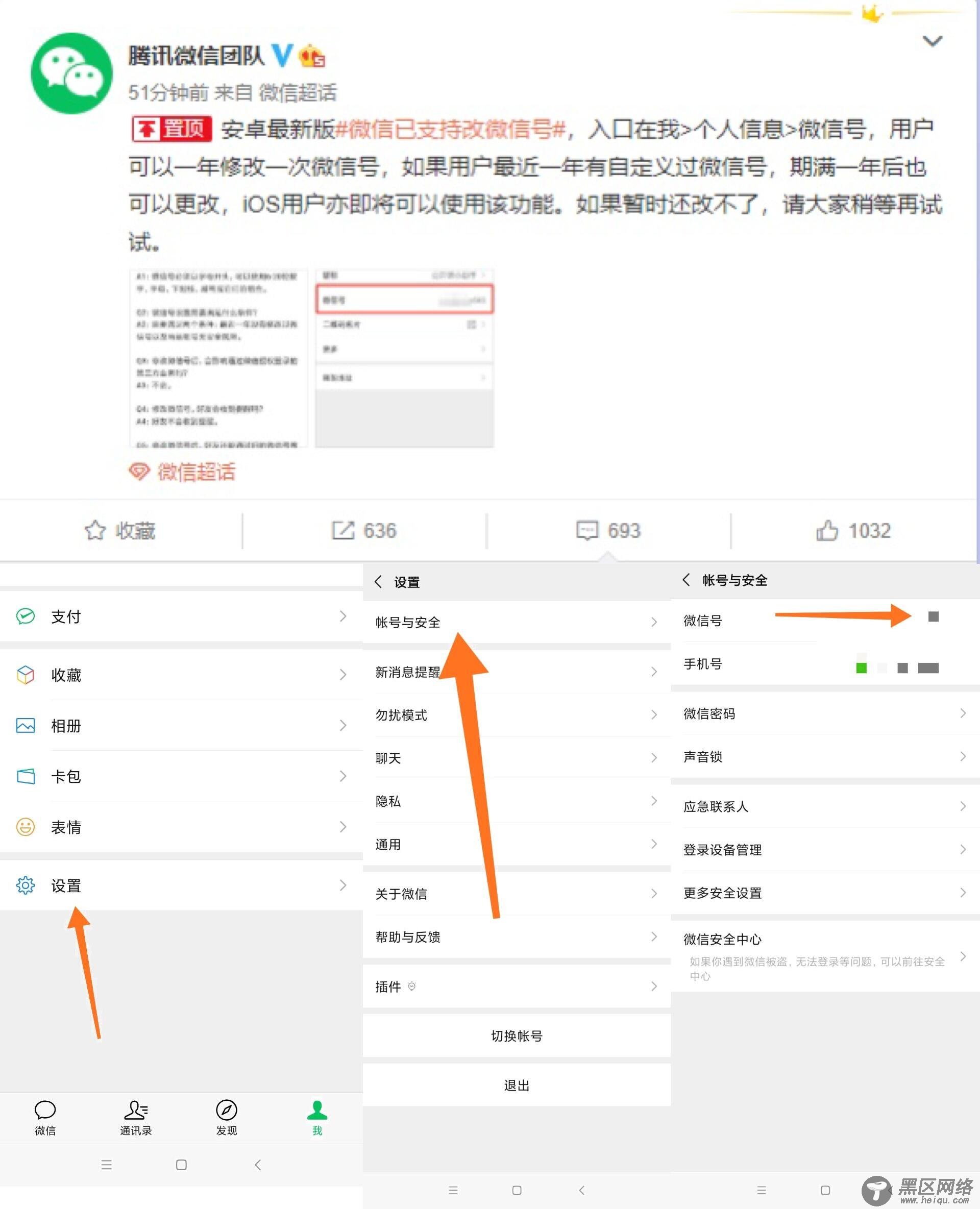
Task: Switch to the 我 me tab
Action: [x=317, y=1118]
